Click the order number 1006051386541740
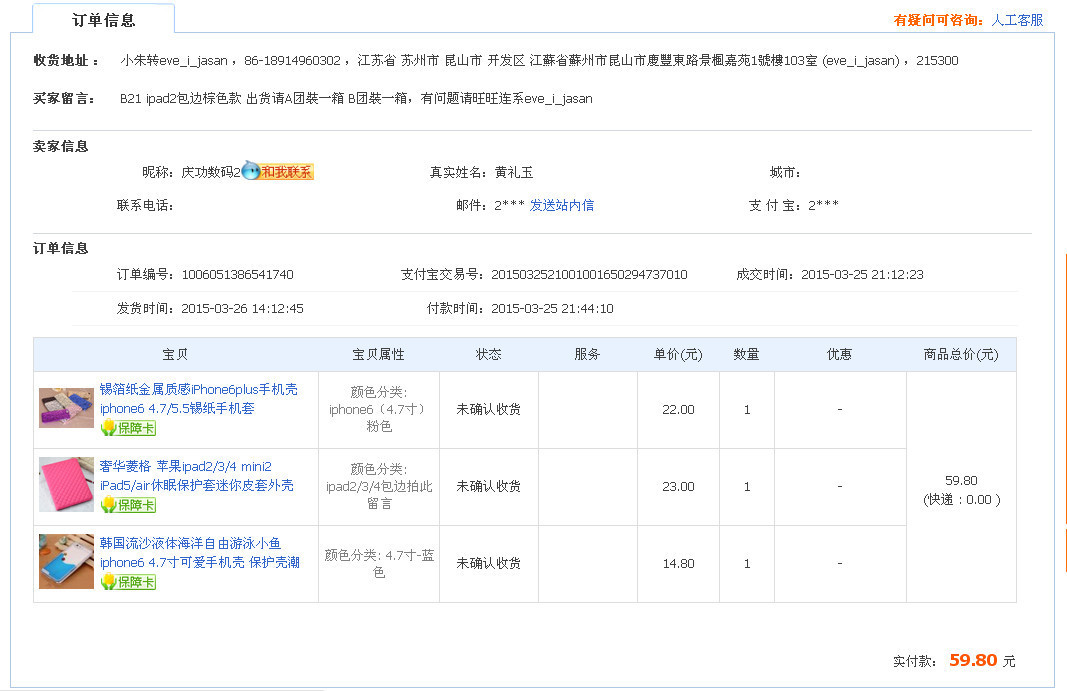Screen dimensions: 1067x691 237,274
